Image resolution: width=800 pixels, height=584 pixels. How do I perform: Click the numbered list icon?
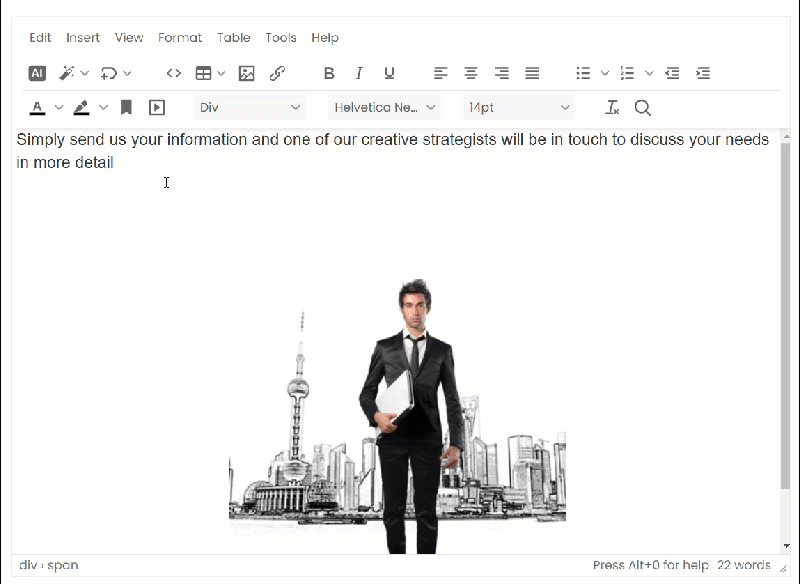pos(627,73)
